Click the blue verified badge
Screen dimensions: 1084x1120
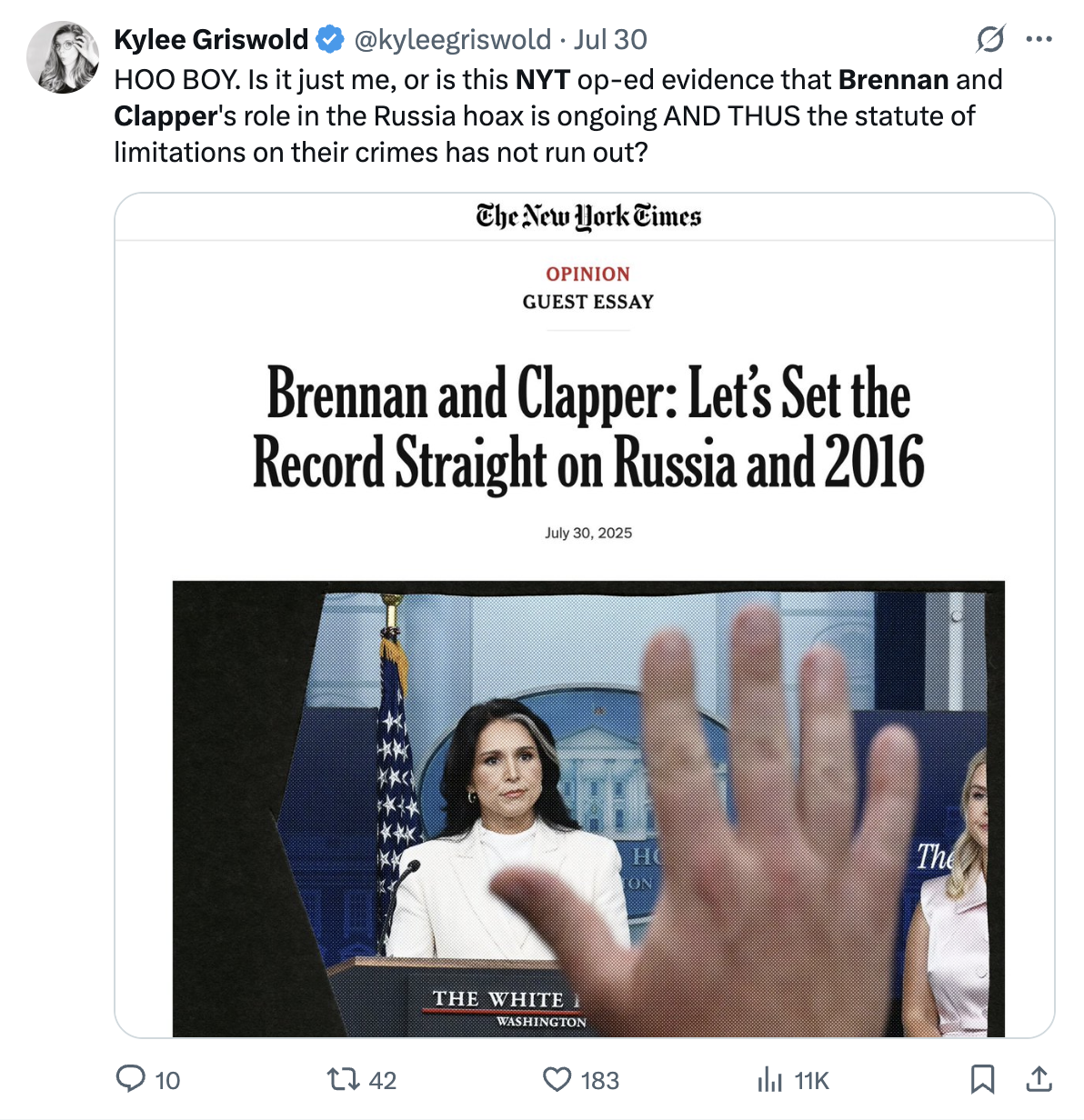329,39
